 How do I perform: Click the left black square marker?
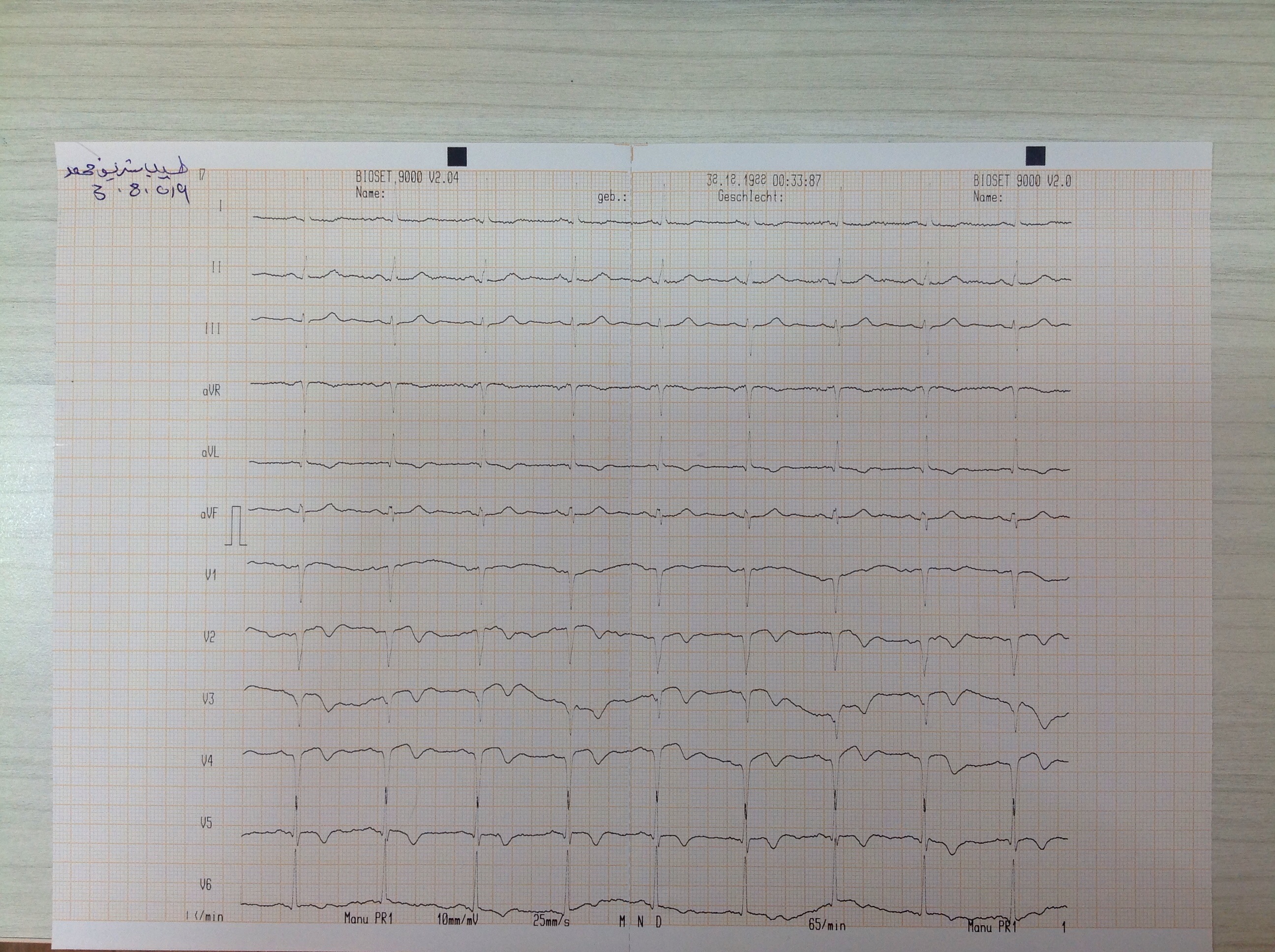[456, 156]
